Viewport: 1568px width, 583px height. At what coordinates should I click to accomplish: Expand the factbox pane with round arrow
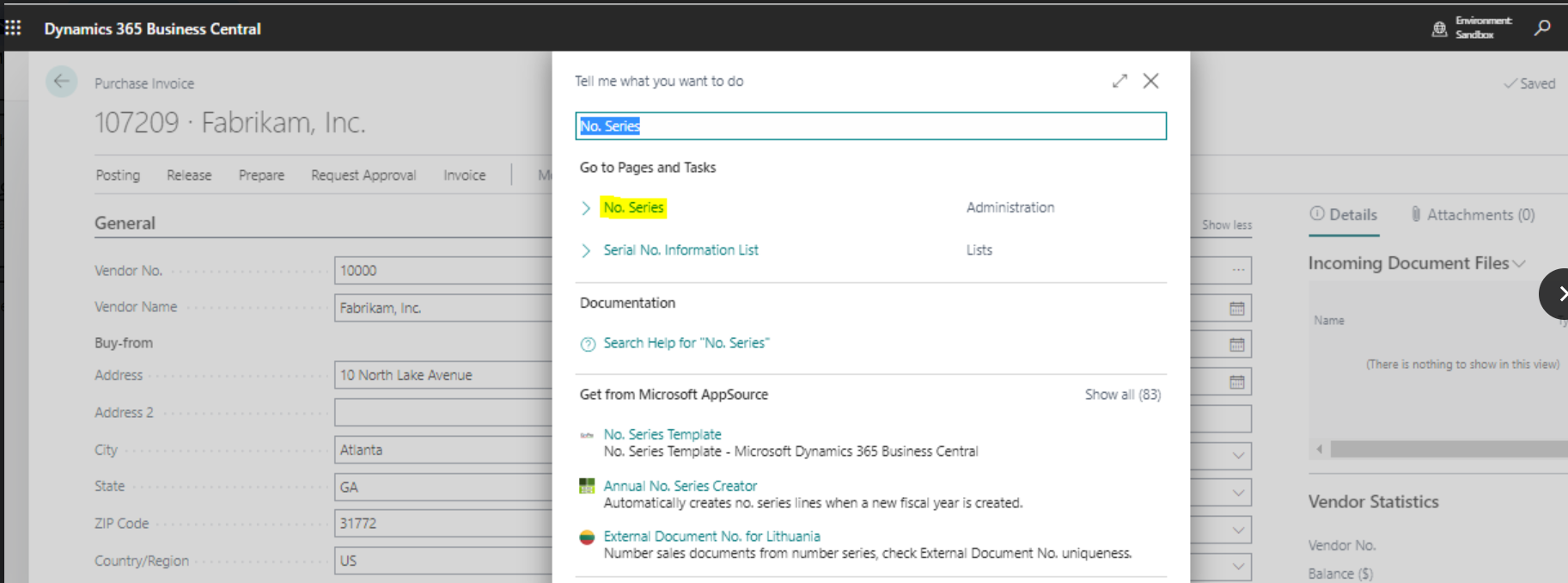tap(1555, 294)
